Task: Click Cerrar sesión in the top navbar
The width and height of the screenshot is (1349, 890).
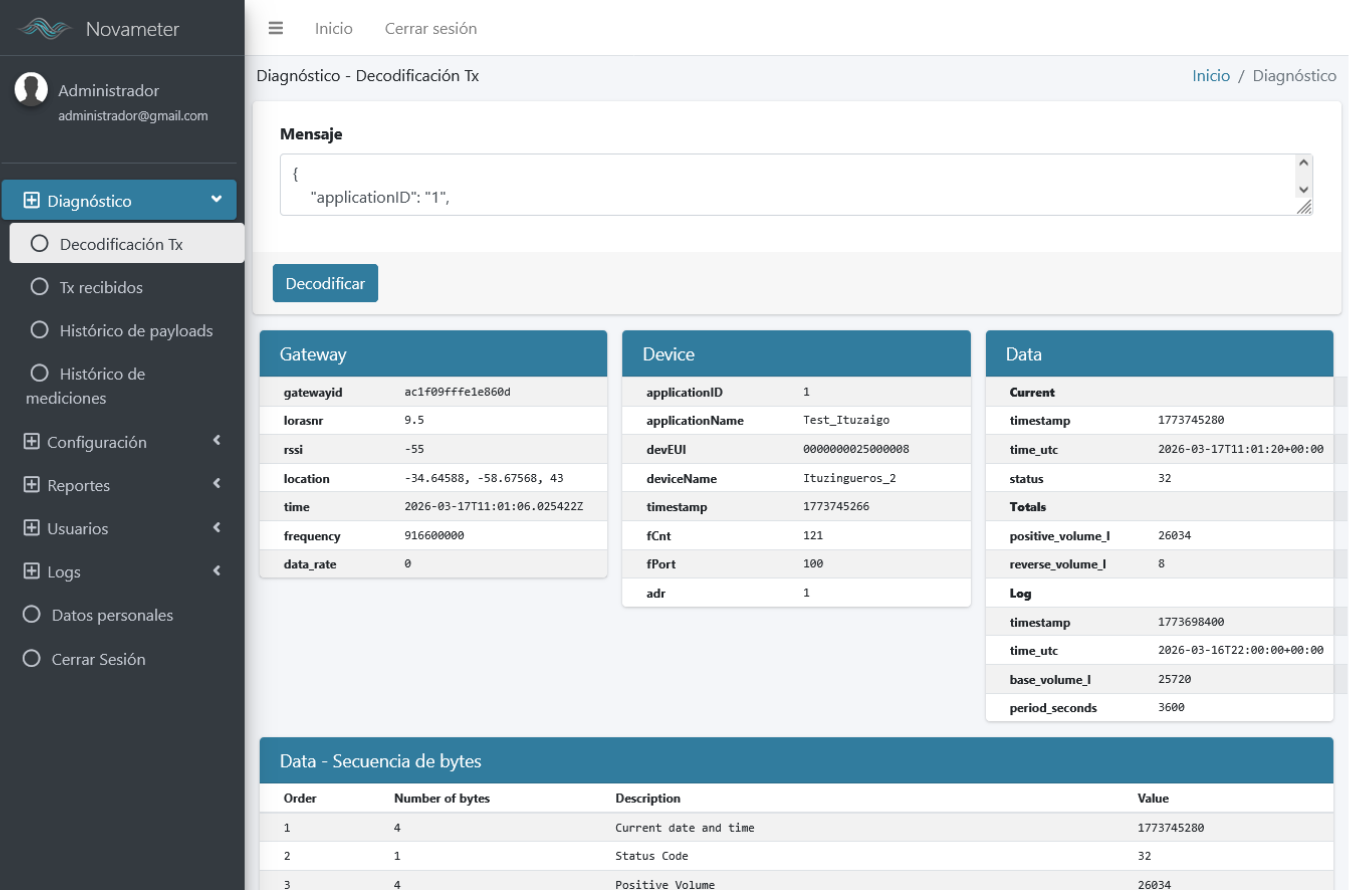Action: 430,28
